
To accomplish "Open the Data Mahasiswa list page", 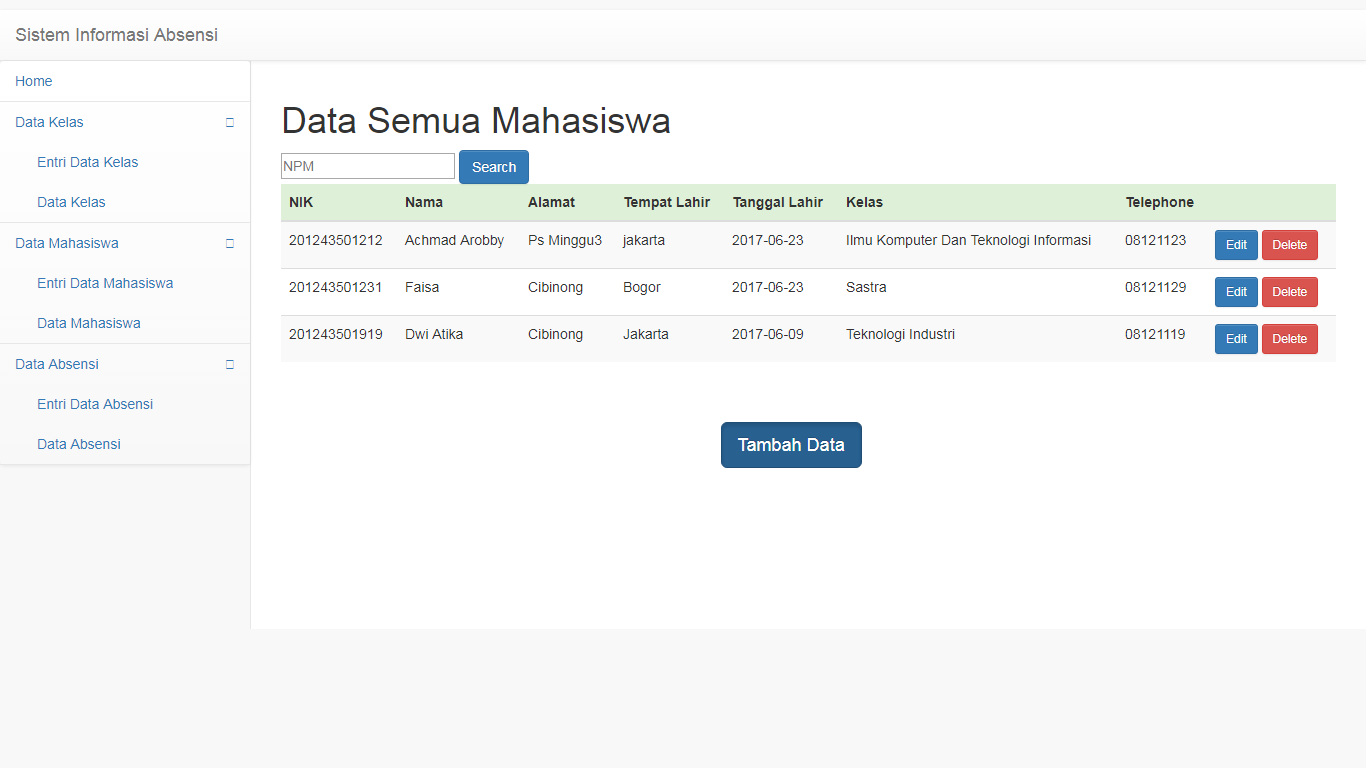I will pyautogui.click(x=90, y=323).
